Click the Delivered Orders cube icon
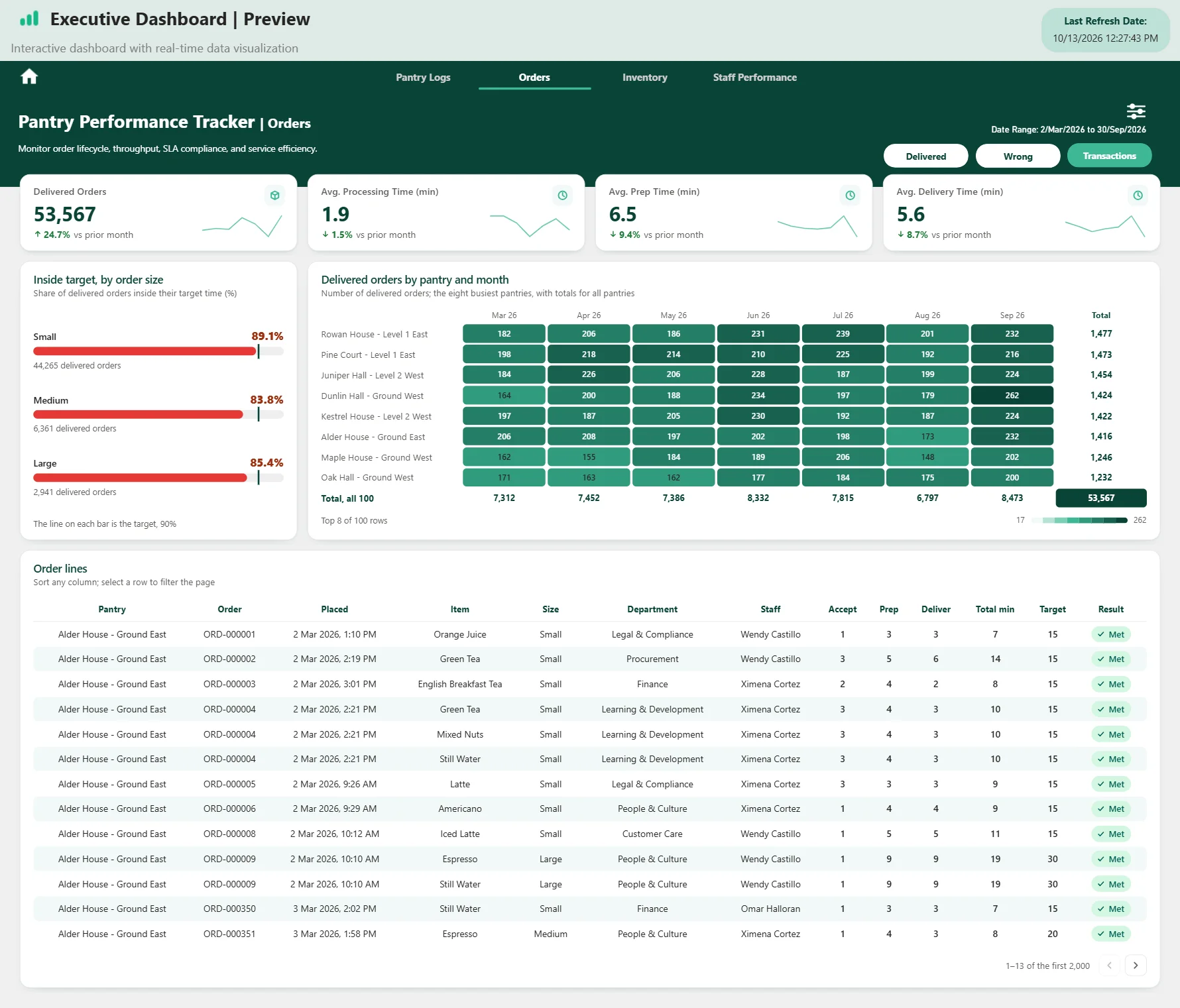The height and width of the screenshot is (1008, 1180). point(274,196)
